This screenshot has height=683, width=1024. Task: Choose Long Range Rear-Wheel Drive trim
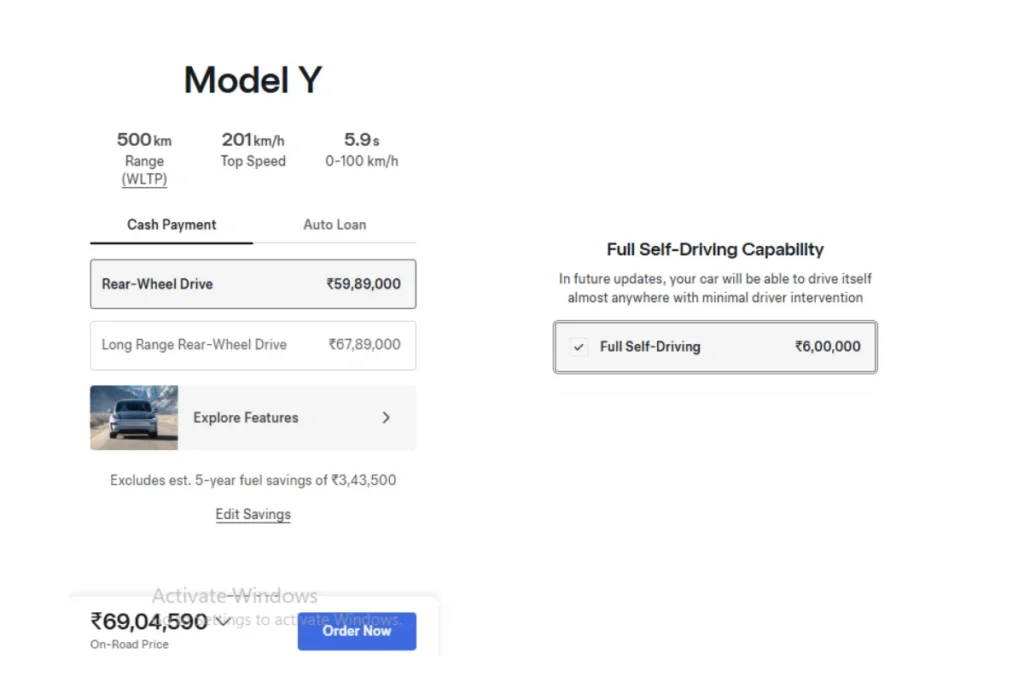coord(253,345)
